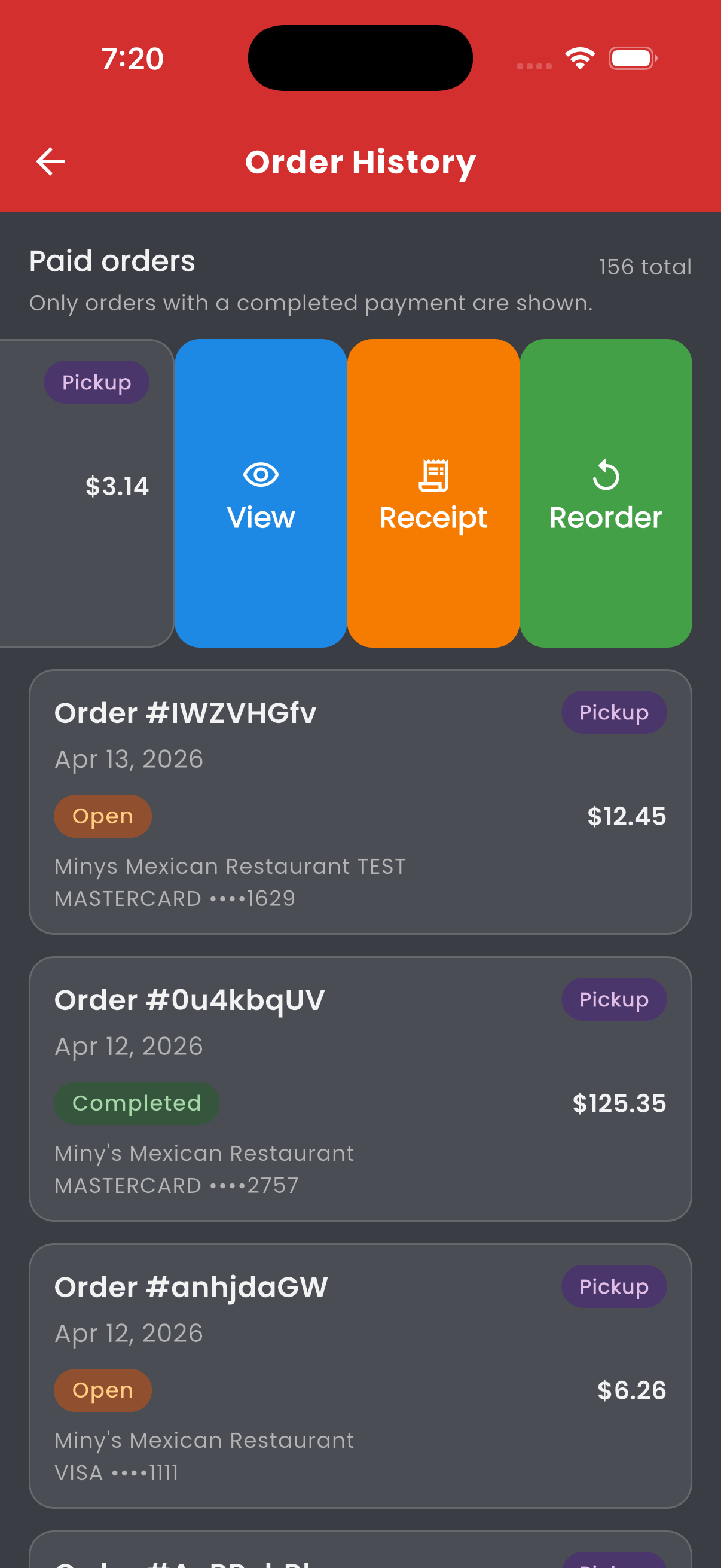The width and height of the screenshot is (721, 1568).
Task: Toggle the Open status badge on Order #IWZVHGfv
Action: [x=102, y=816]
